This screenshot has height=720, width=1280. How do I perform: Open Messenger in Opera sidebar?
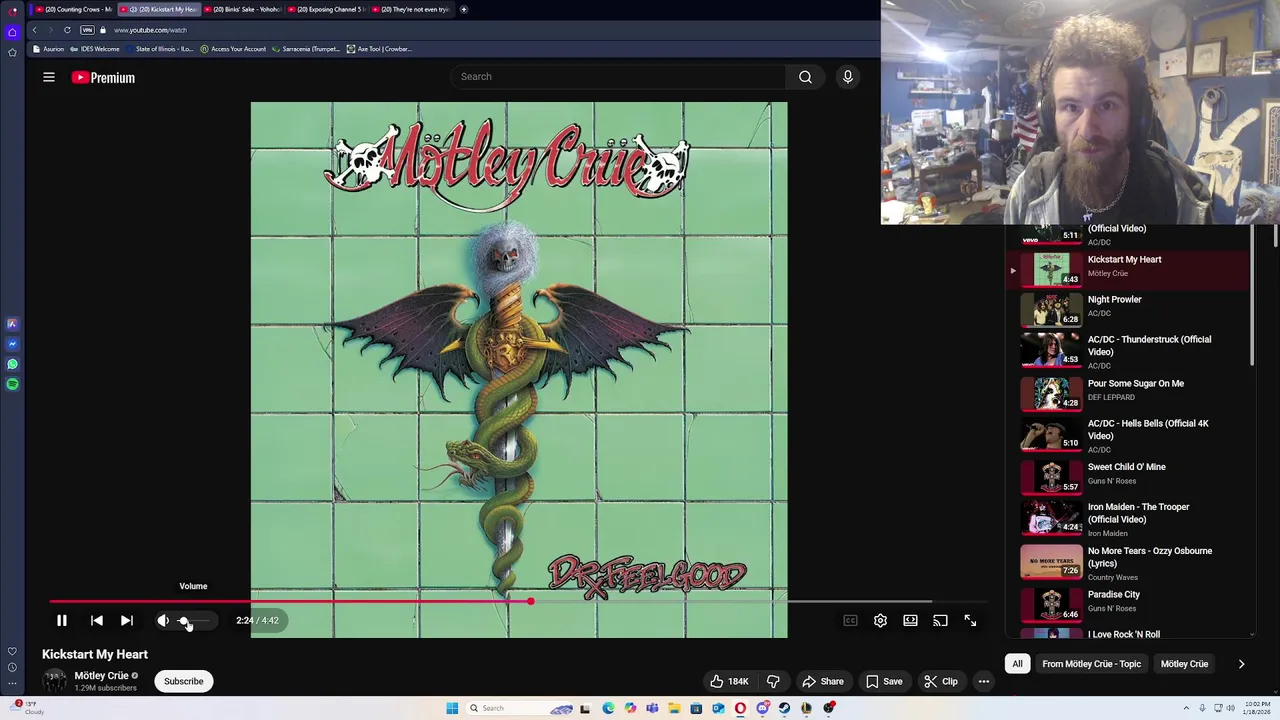(12, 344)
